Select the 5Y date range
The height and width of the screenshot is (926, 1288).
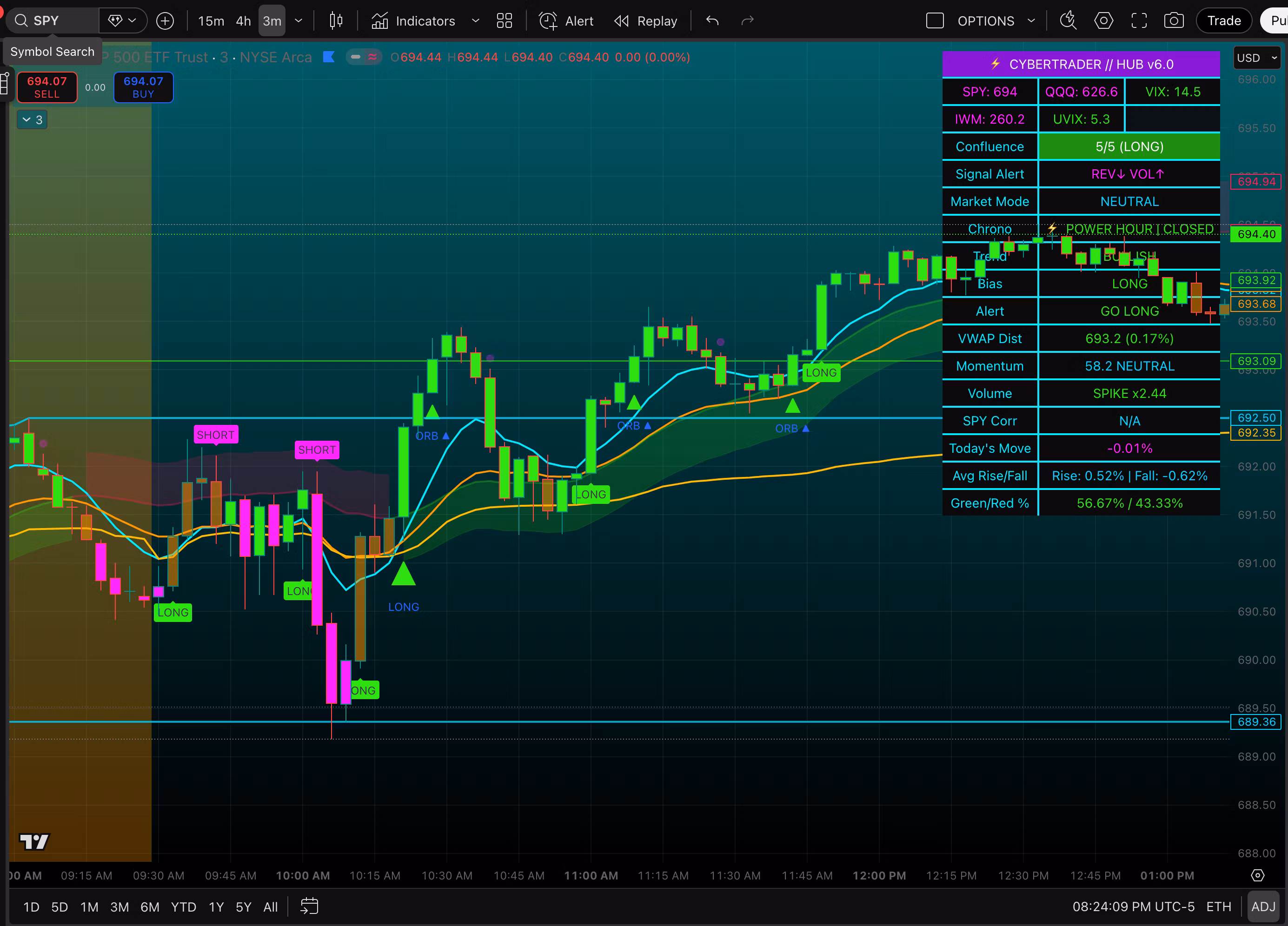point(243,906)
